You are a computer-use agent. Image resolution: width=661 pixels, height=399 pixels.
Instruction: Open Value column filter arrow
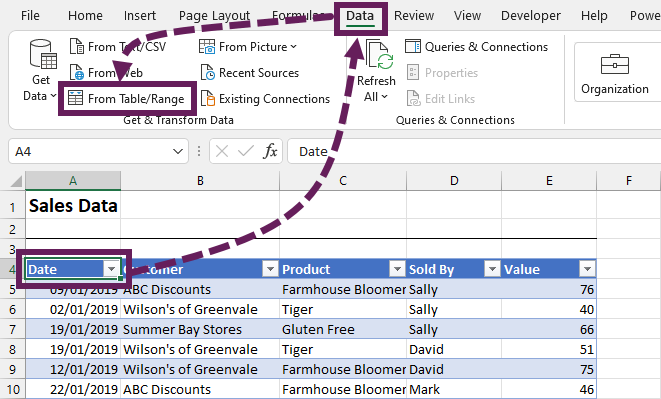(587, 269)
